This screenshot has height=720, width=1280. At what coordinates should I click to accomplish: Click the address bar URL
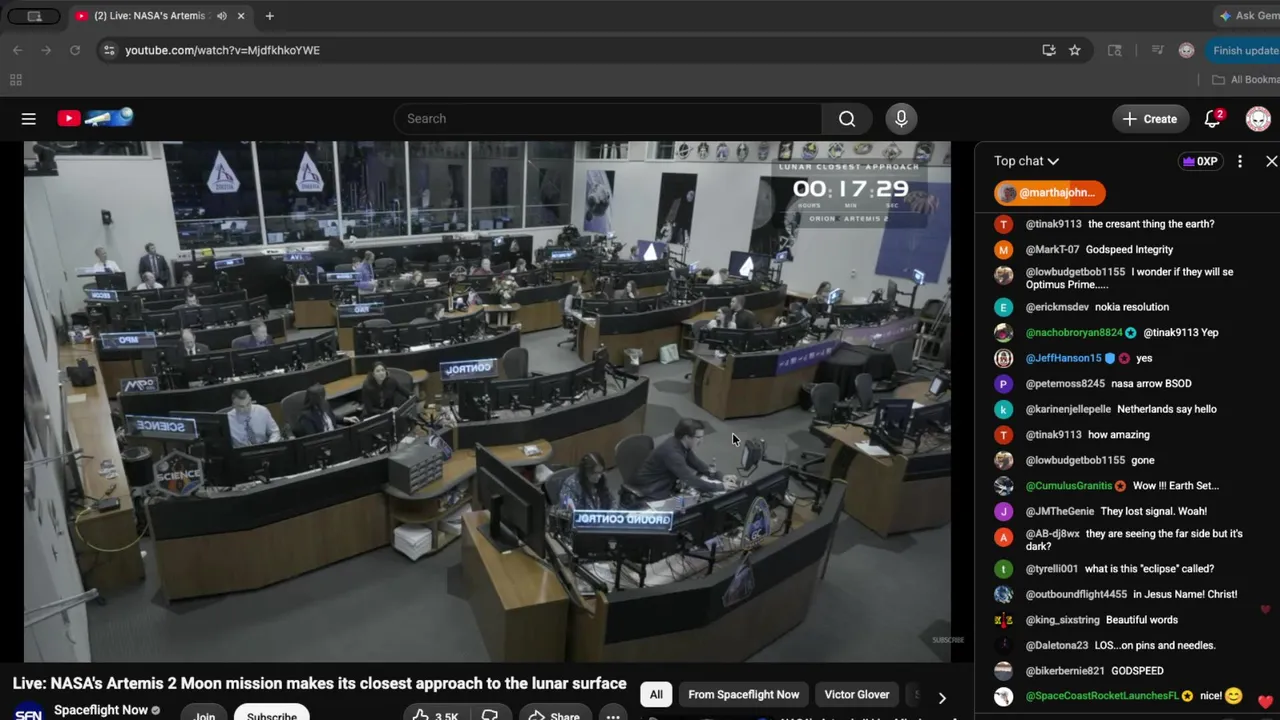[222, 50]
